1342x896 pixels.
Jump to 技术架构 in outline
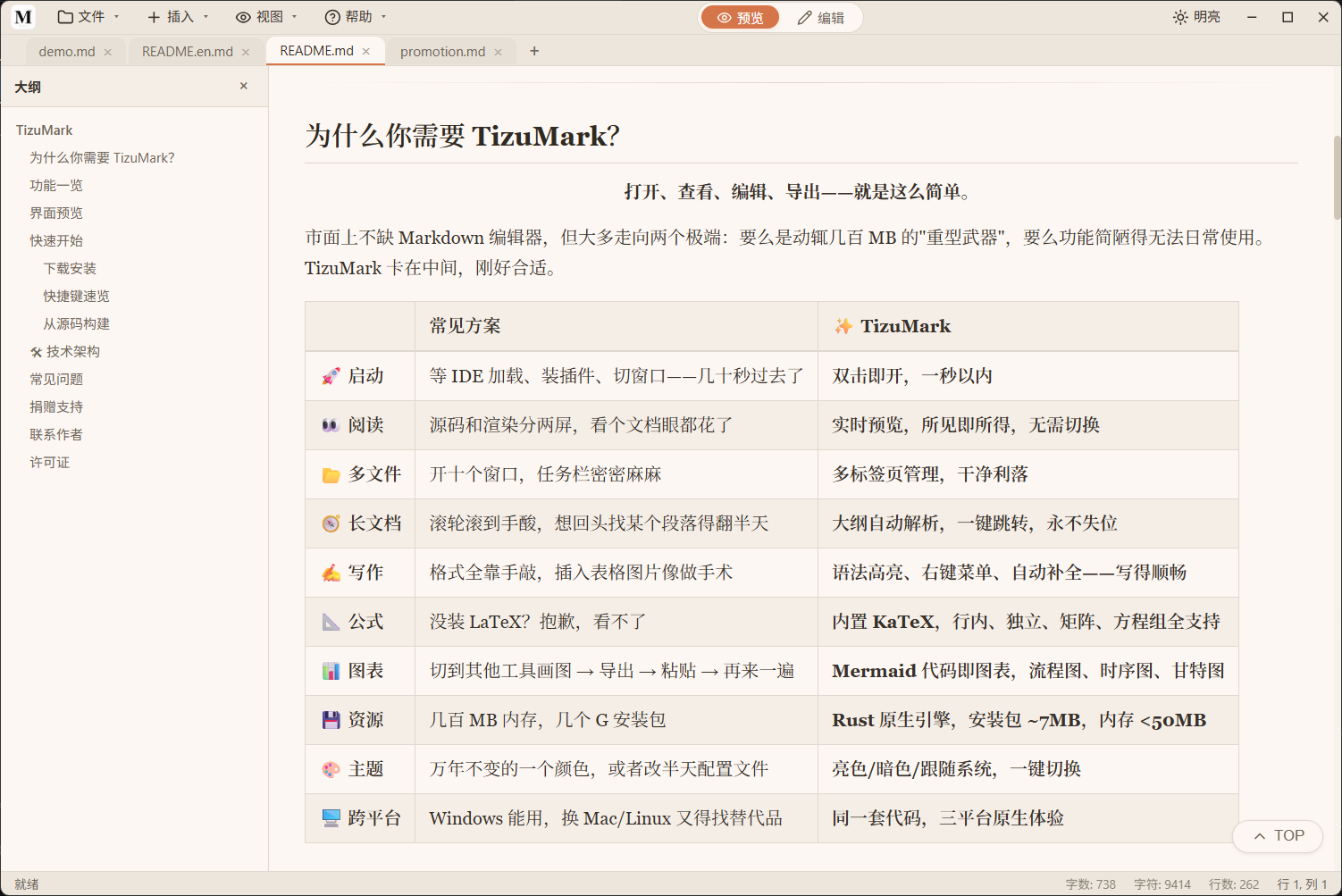point(65,352)
